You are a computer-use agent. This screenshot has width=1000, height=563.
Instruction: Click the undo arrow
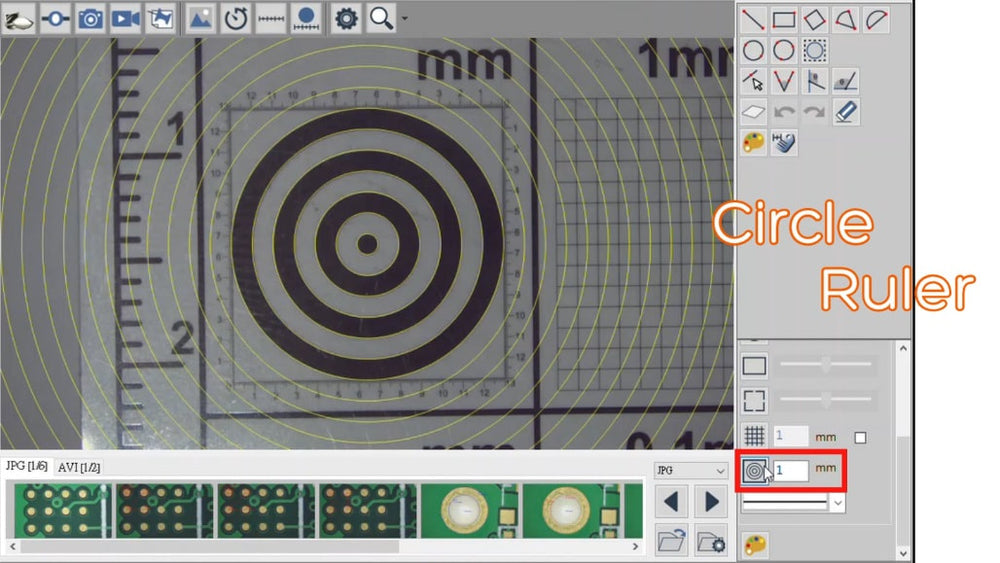[x=784, y=112]
